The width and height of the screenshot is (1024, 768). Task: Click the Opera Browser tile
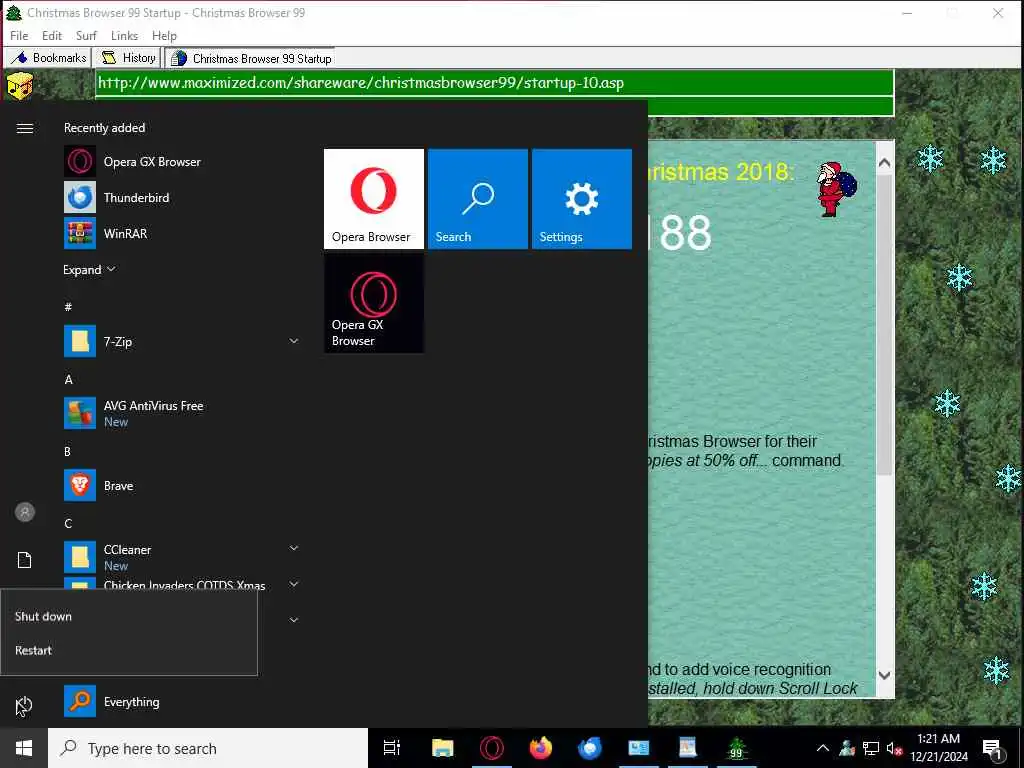coord(374,199)
